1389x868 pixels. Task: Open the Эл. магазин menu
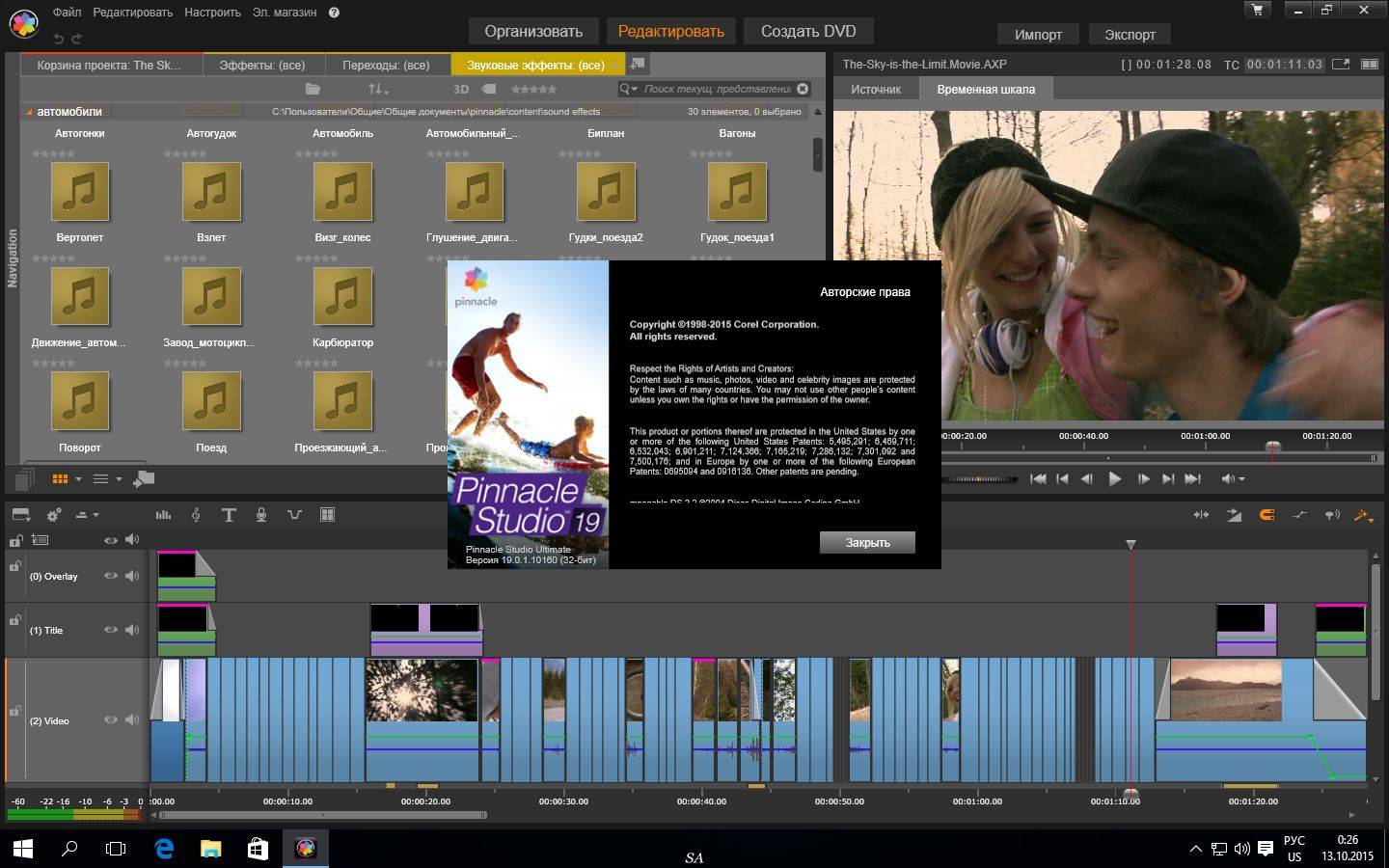pyautogui.click(x=285, y=13)
